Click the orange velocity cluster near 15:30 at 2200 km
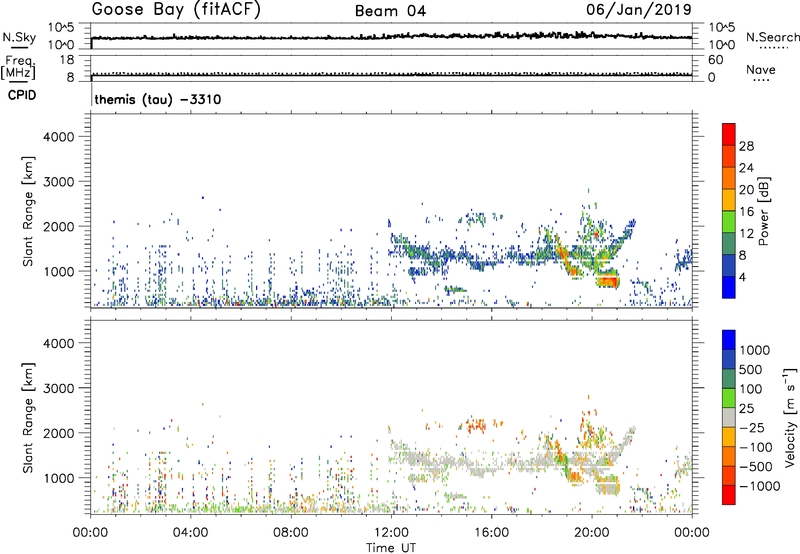Image resolution: width=800 pixels, height=554 pixels. (x=476, y=424)
